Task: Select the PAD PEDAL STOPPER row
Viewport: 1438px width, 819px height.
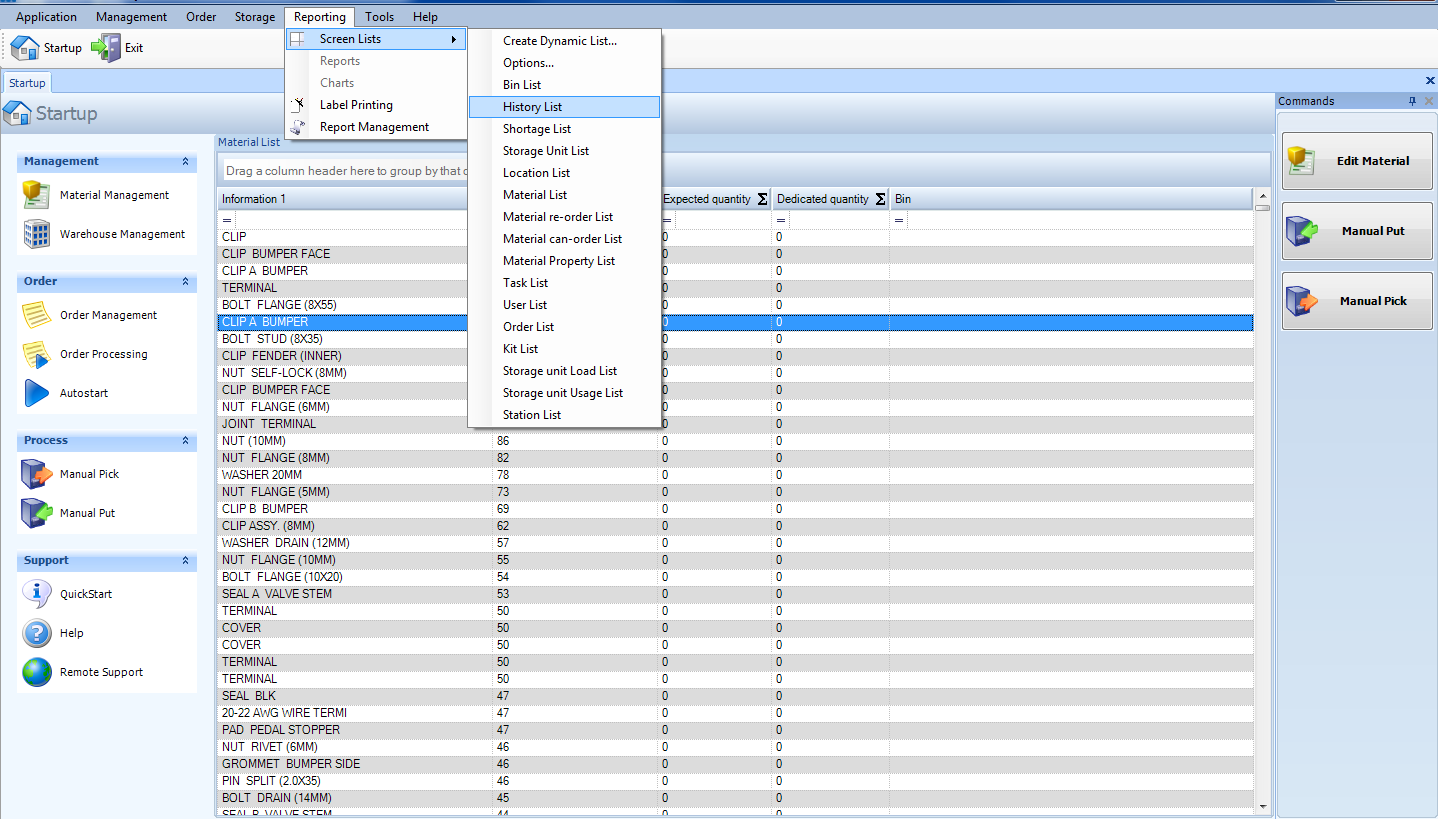Action: pyautogui.click(x=735, y=730)
